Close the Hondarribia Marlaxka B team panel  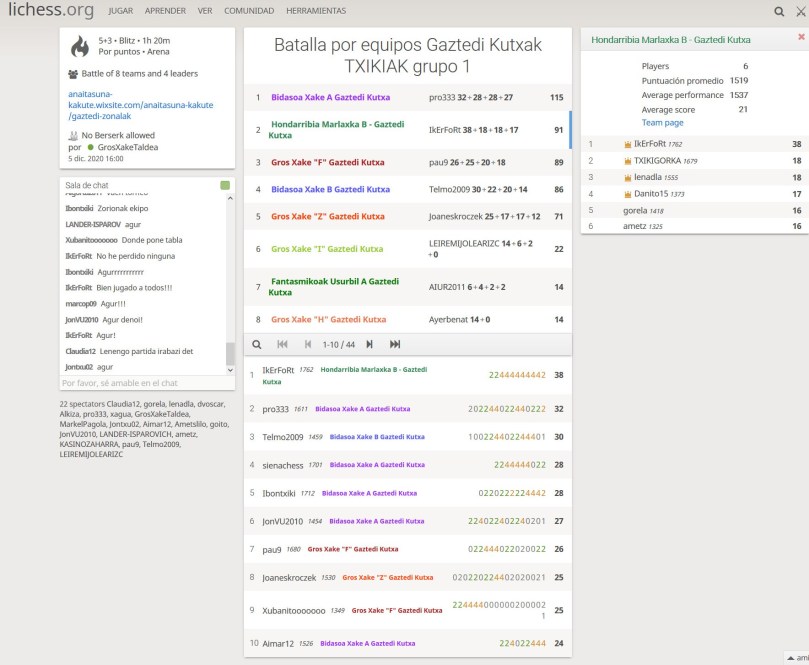(x=800, y=37)
